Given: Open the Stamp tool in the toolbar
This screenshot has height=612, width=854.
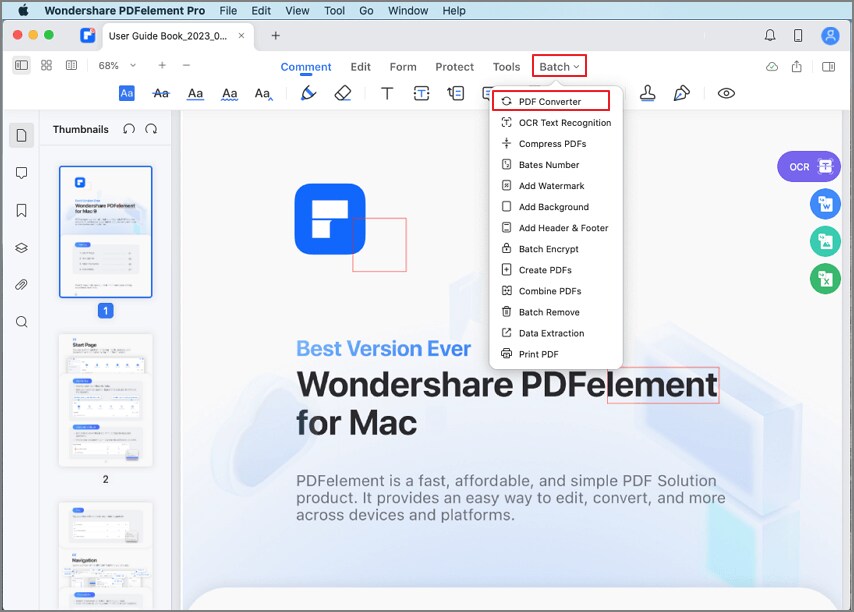Looking at the screenshot, I should (x=648, y=92).
